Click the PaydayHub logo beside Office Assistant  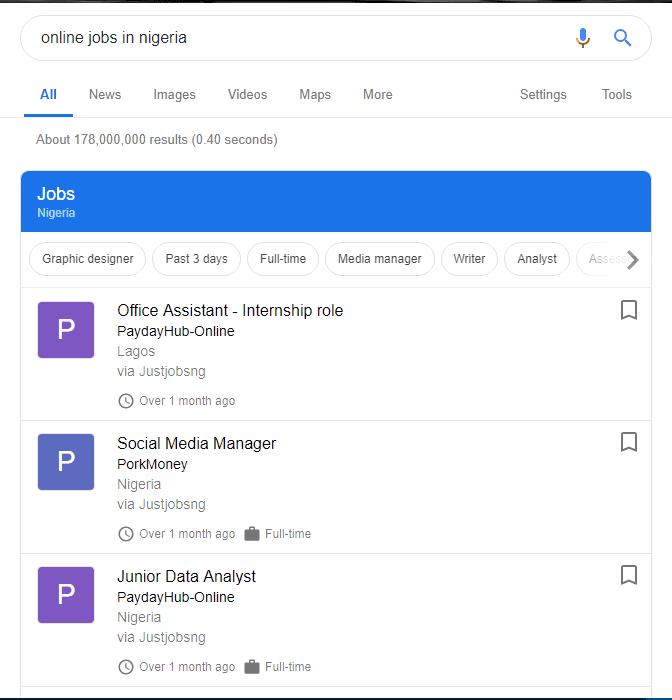66,330
